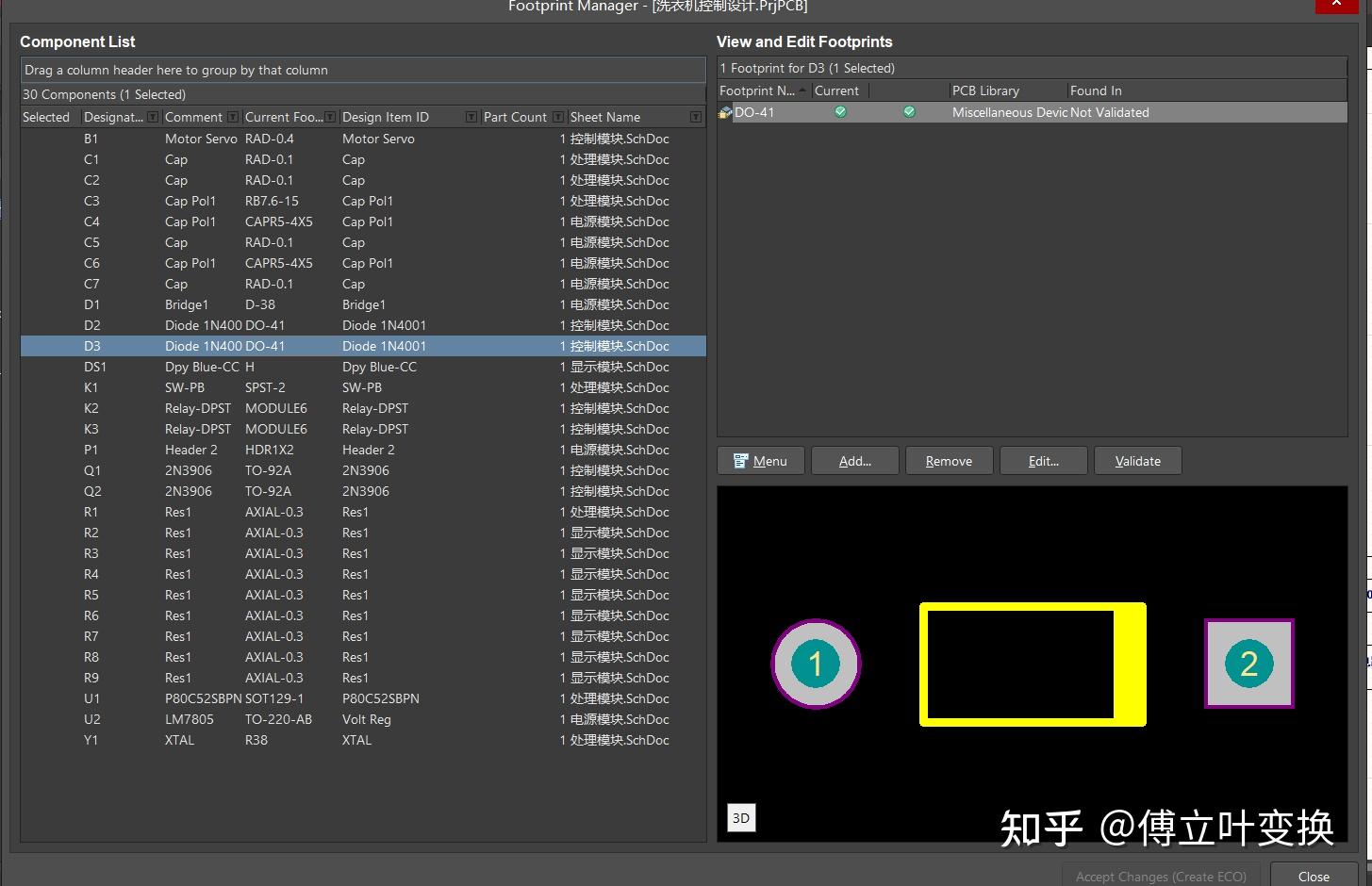The height and width of the screenshot is (886, 1372).
Task: Open the Designator column filter dropdown
Action: (153, 117)
